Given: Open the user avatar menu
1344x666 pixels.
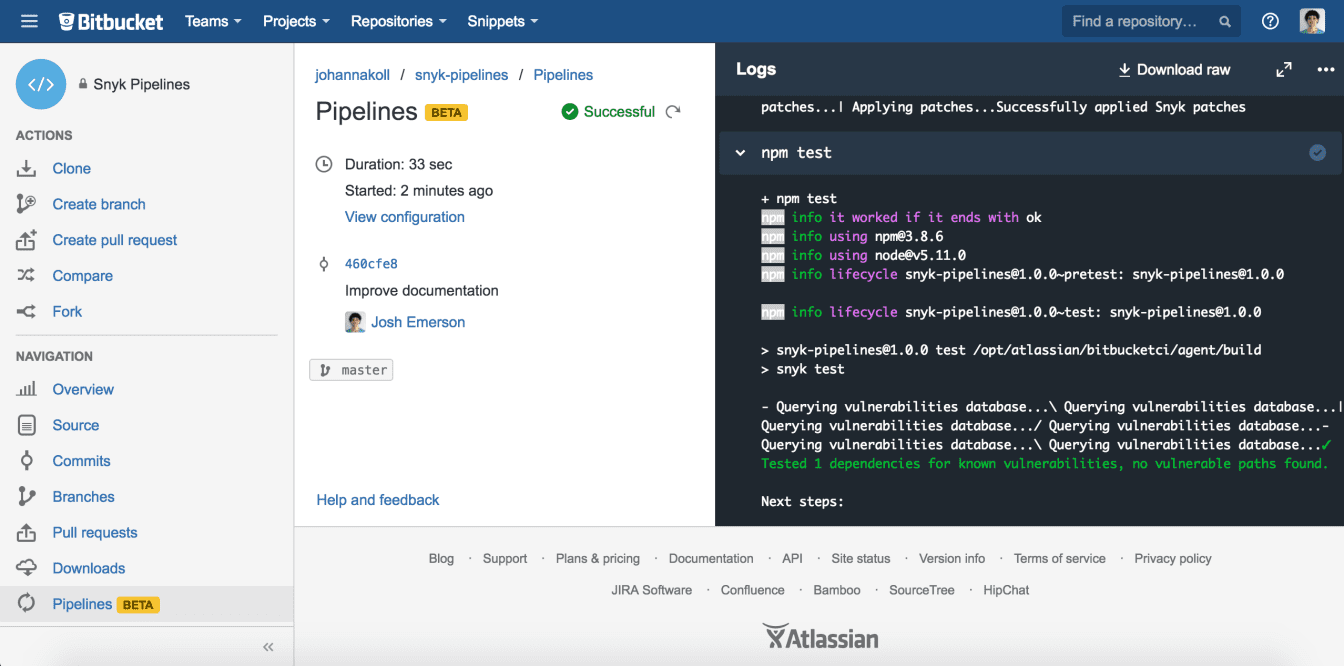Looking at the screenshot, I should (1312, 21).
